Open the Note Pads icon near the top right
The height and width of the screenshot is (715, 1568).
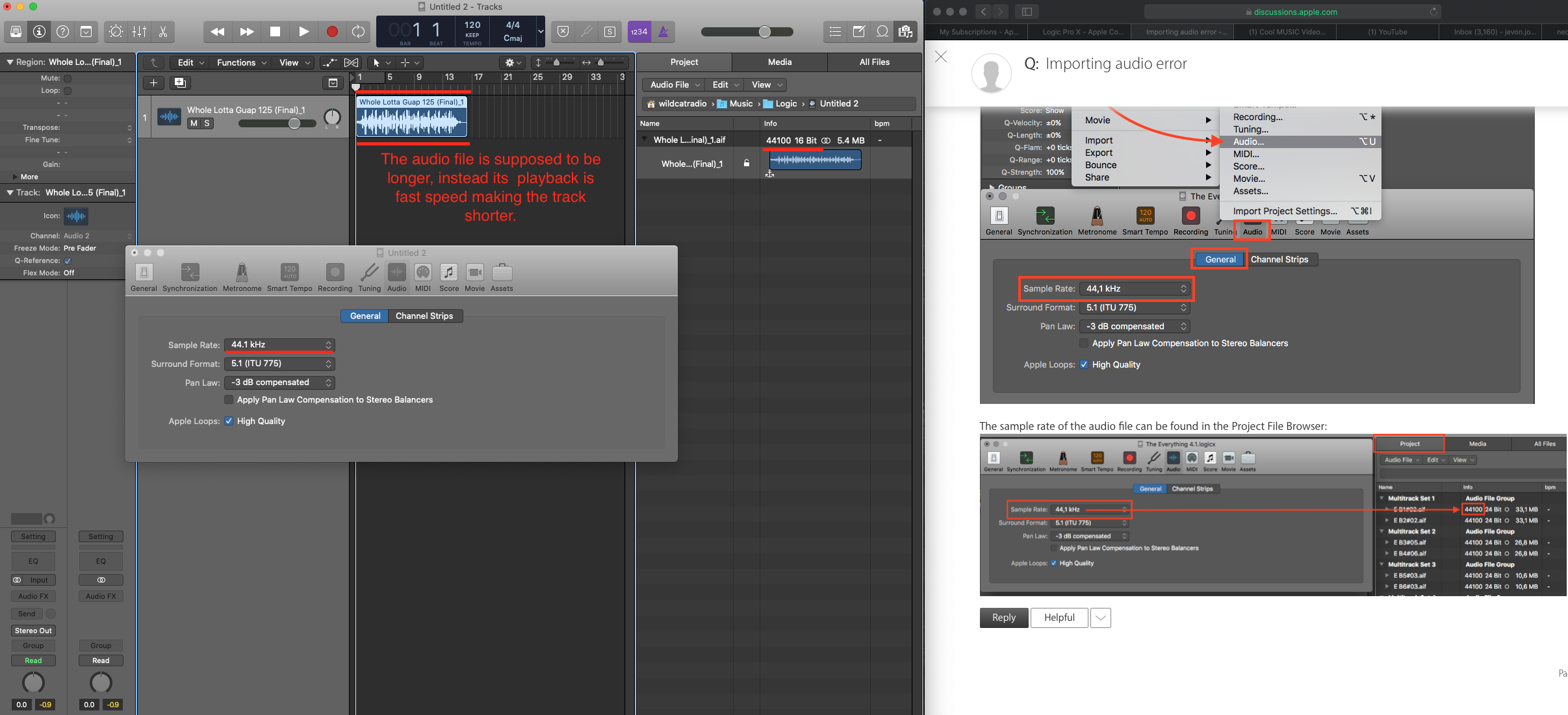[x=859, y=31]
